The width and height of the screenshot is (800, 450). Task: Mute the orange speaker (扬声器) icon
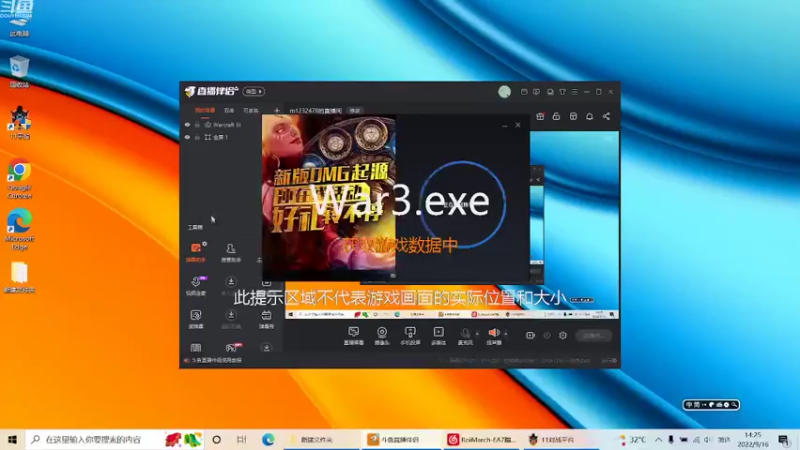493,333
